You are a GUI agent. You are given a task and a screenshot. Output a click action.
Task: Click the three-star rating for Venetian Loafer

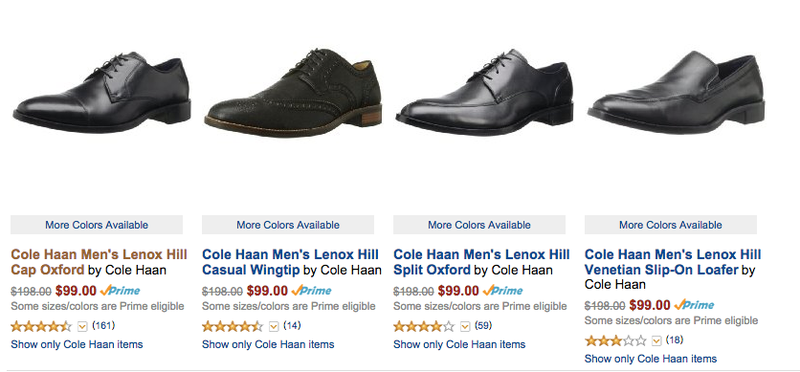[615, 340]
